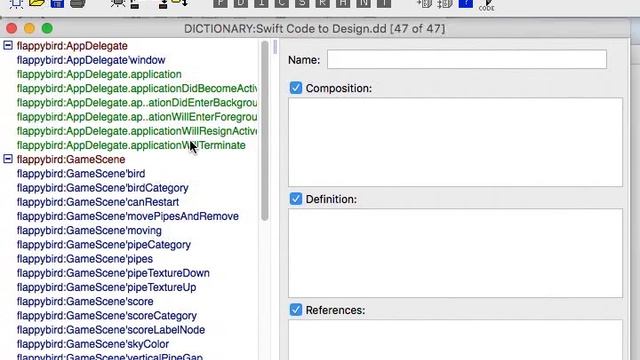The width and height of the screenshot is (640, 360).
Task: Select the ap..ationDidEnterBackground entry
Action: (137, 102)
